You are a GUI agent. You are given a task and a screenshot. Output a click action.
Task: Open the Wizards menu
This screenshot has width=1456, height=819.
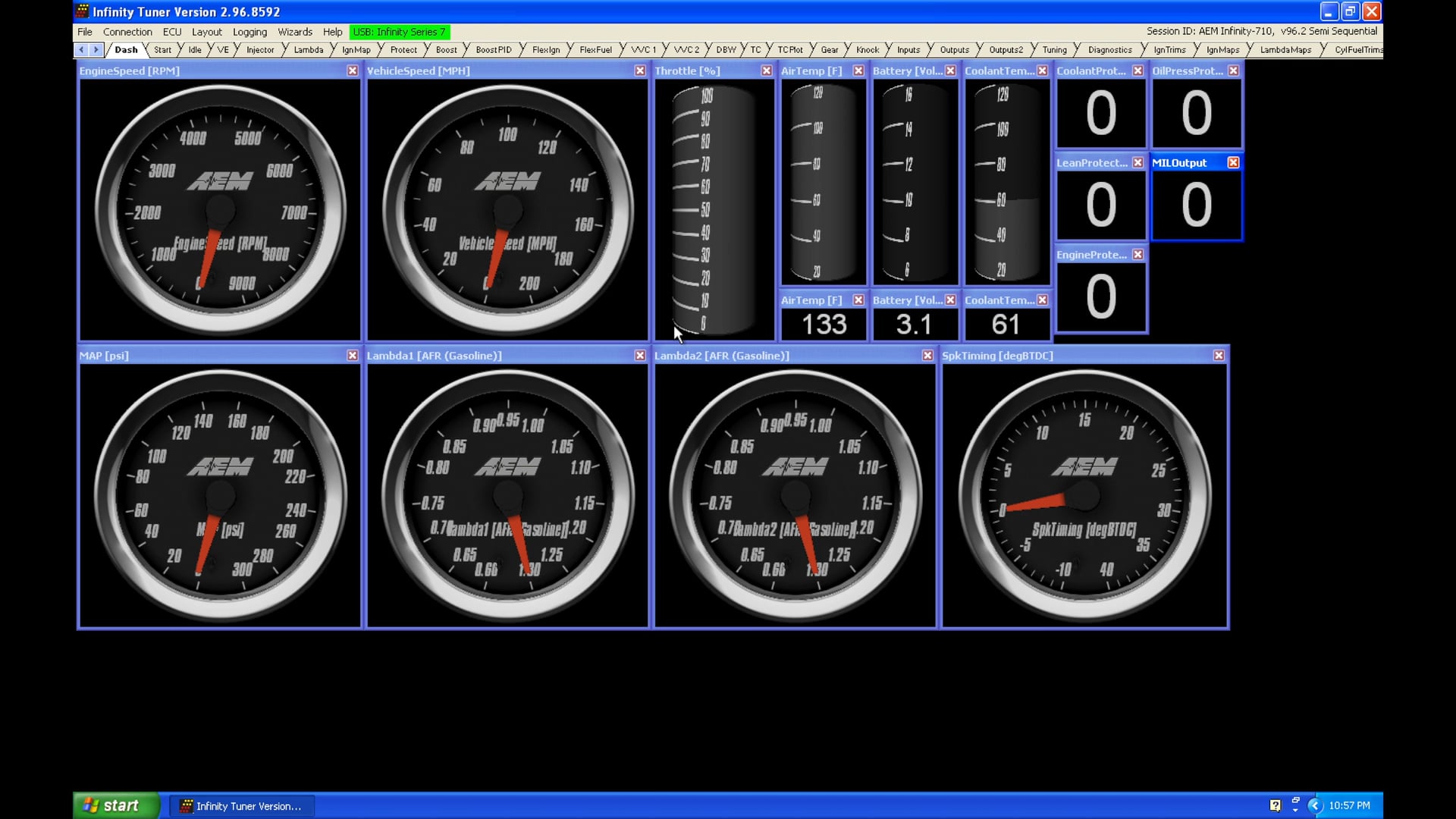pyautogui.click(x=295, y=32)
